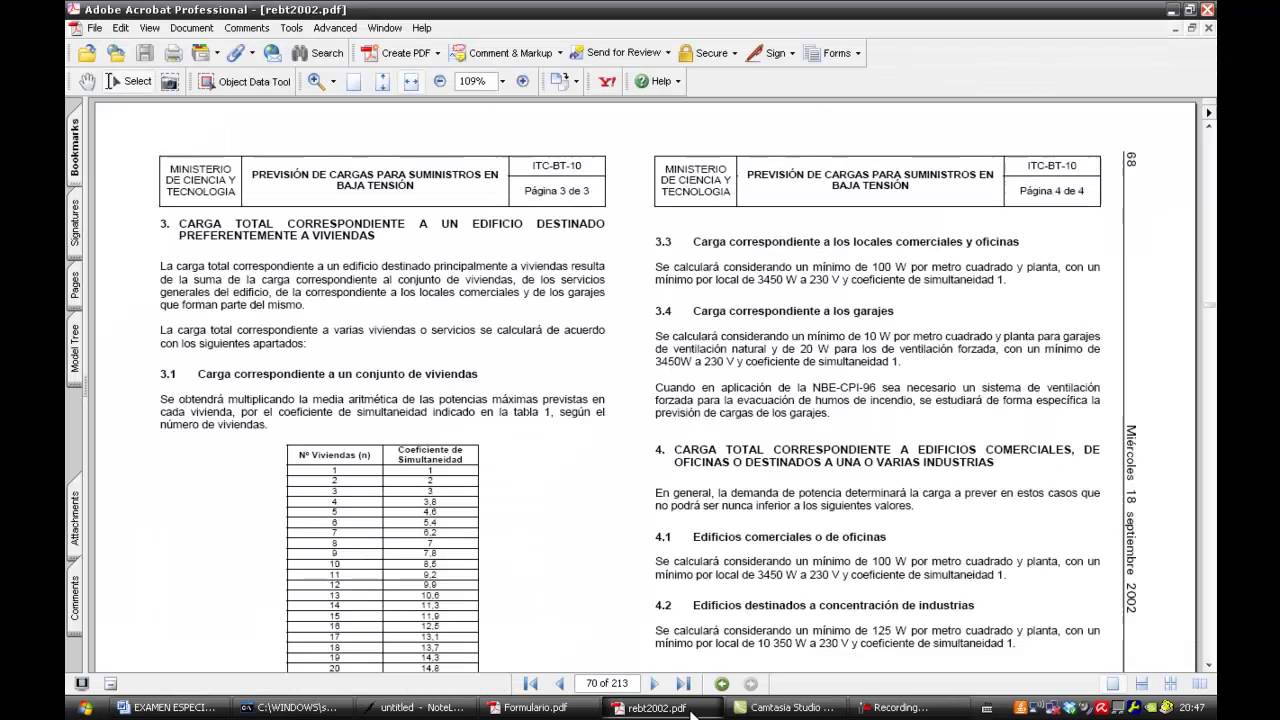Click the zoom in plus button

[x=522, y=81]
